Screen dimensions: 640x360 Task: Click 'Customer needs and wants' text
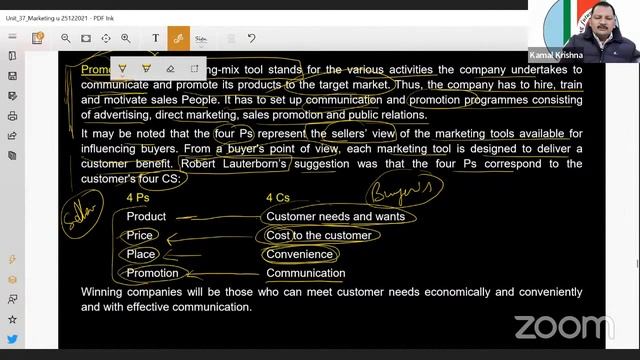(336, 216)
